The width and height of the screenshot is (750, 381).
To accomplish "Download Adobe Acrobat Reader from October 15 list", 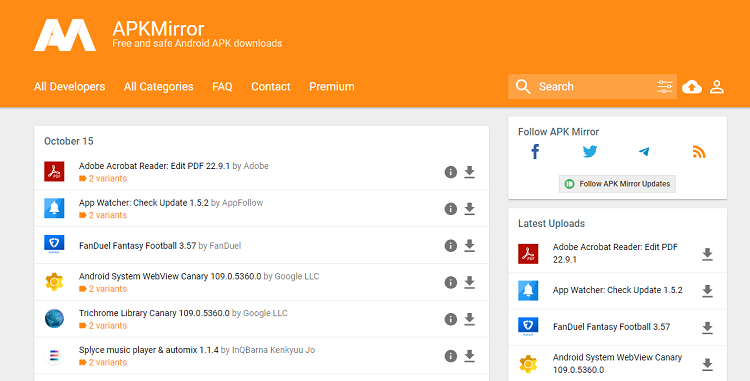I will coord(470,172).
